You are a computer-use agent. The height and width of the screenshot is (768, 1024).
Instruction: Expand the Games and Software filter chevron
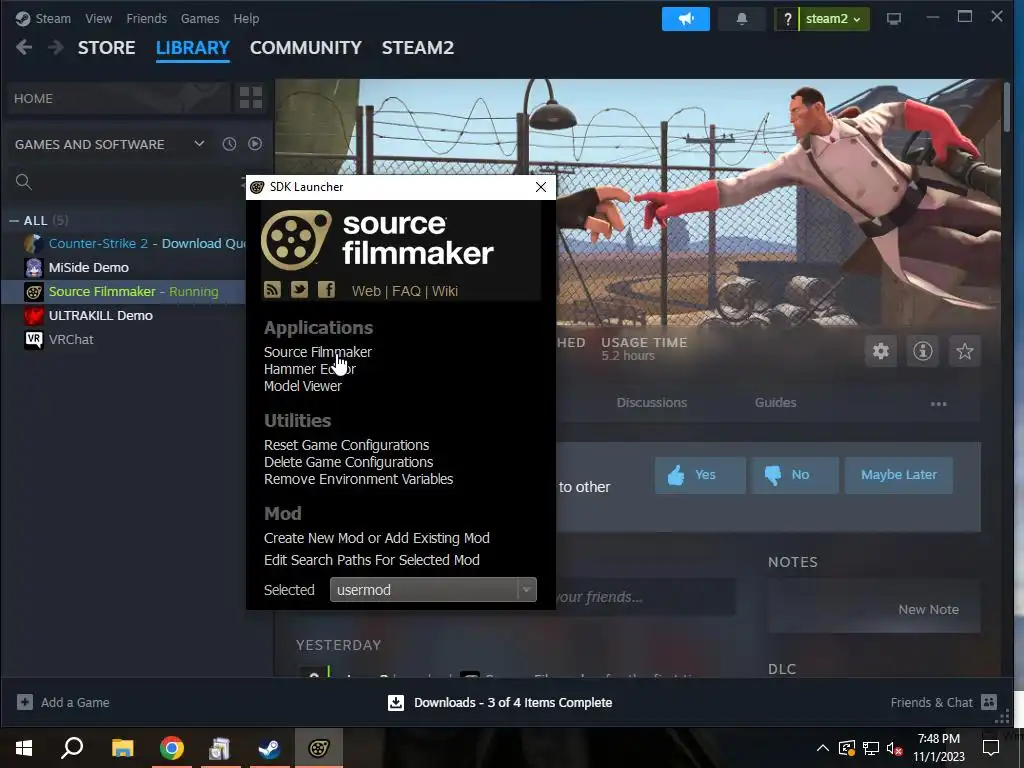point(199,144)
